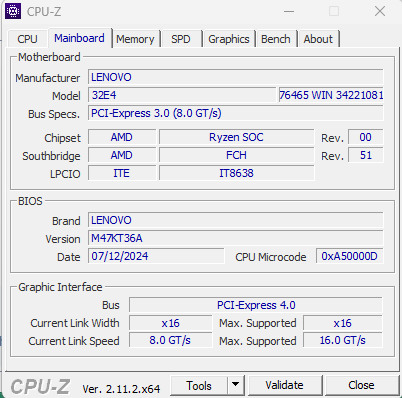Viewport: 402px width, 398px height.
Task: Select BIOS Version M47KT36A
Action: tap(236, 238)
